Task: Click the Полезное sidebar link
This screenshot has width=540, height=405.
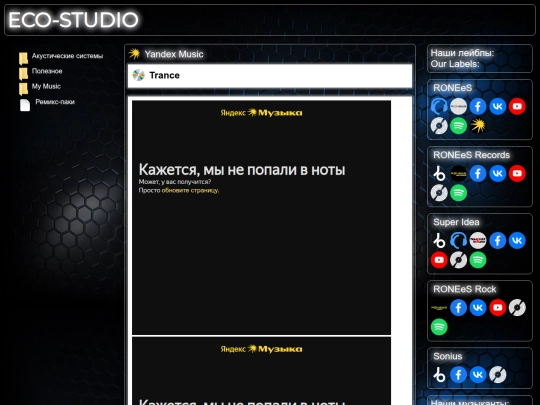Action: [x=47, y=71]
